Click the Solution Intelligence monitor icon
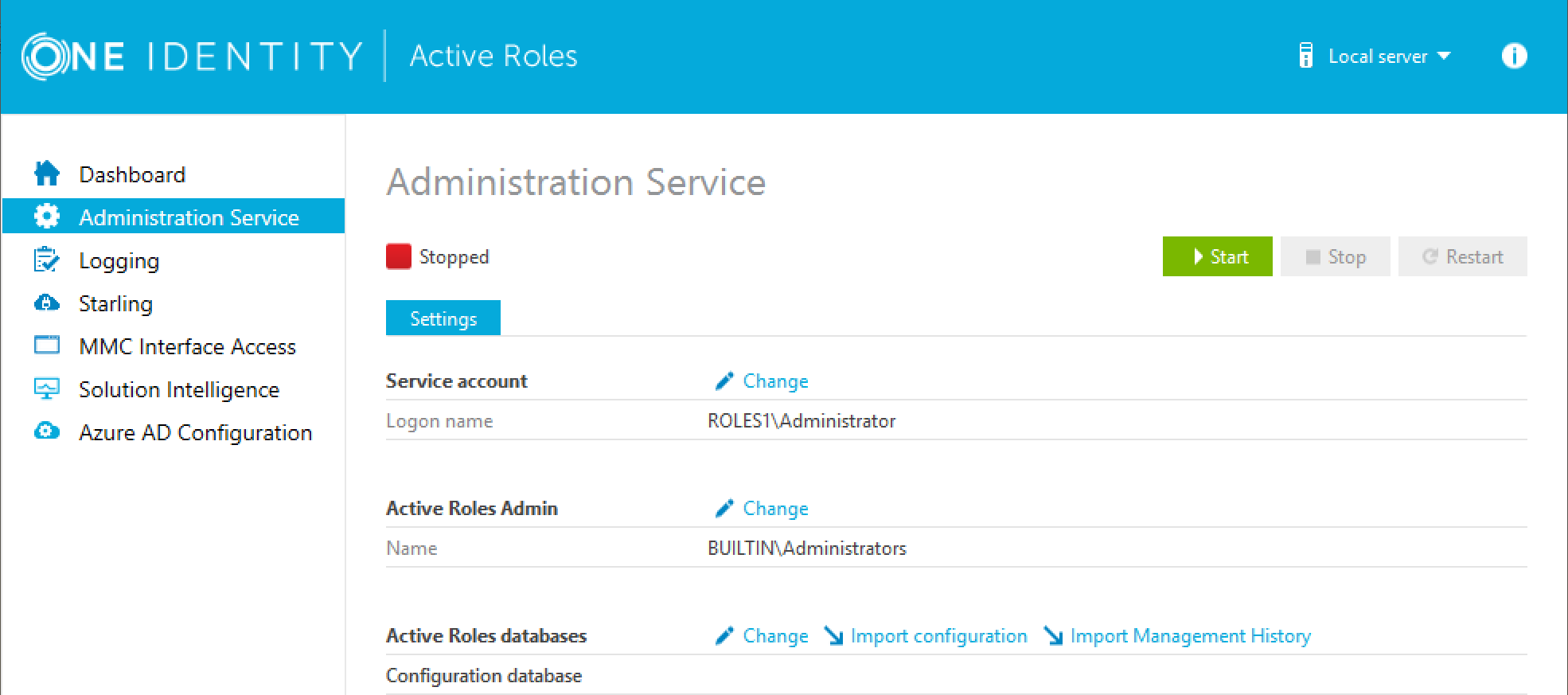The image size is (1568, 695). pos(47,388)
